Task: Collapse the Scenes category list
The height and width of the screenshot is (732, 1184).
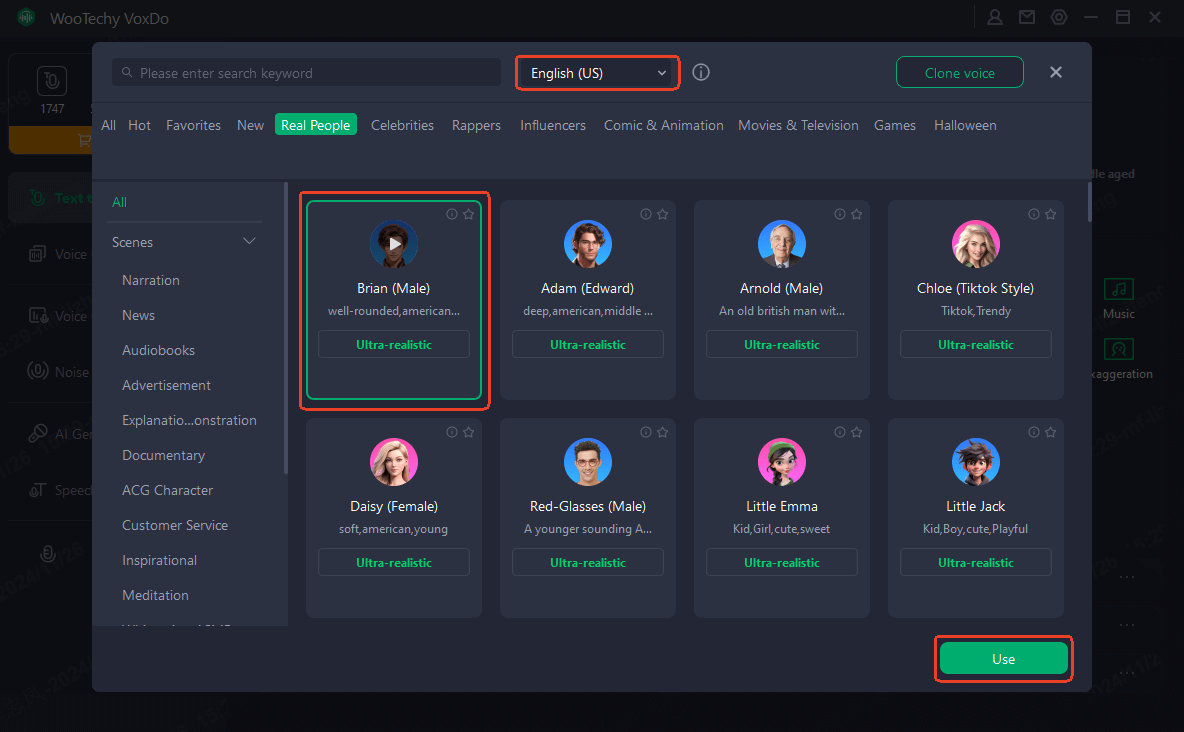Action: pos(249,242)
